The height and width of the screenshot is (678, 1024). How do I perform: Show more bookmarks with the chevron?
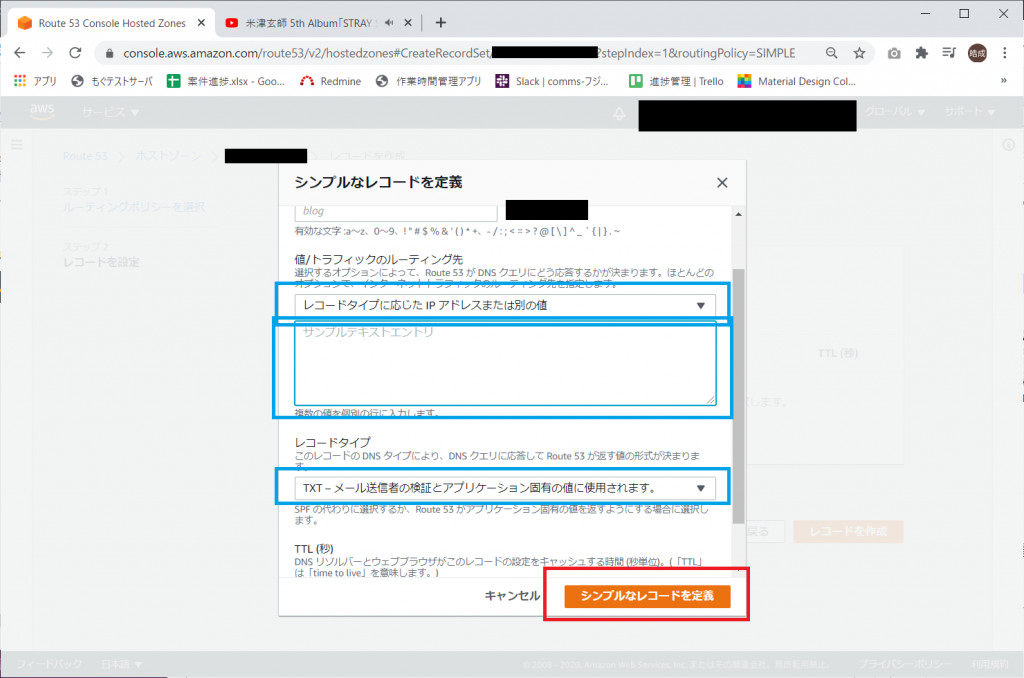[x=1004, y=81]
